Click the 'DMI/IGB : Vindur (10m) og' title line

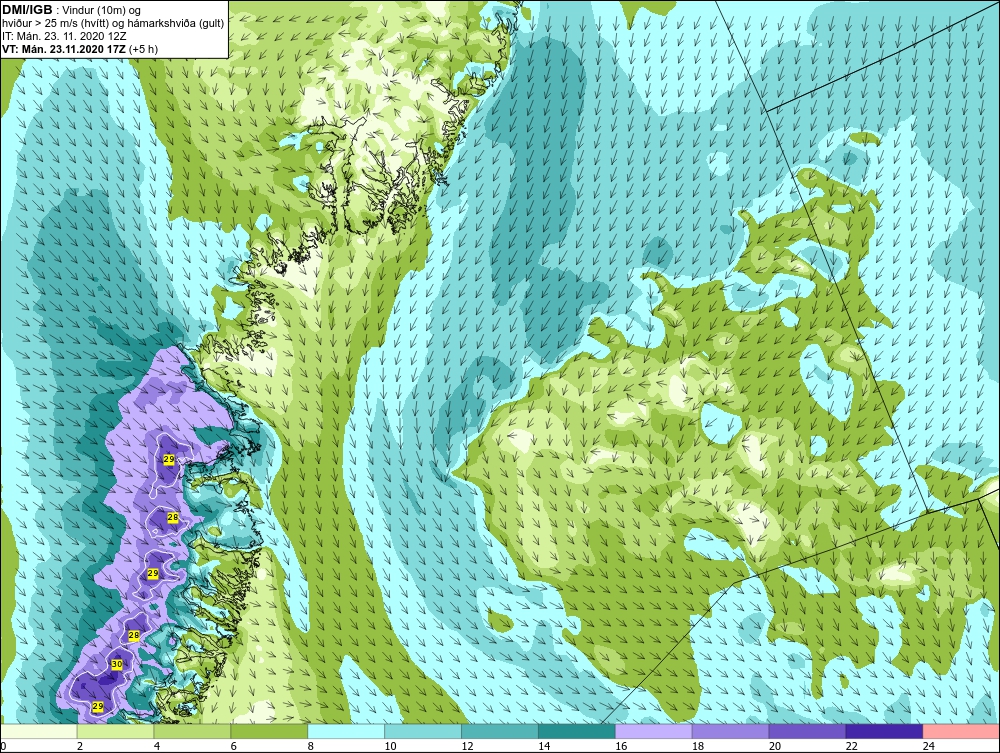coord(71,10)
